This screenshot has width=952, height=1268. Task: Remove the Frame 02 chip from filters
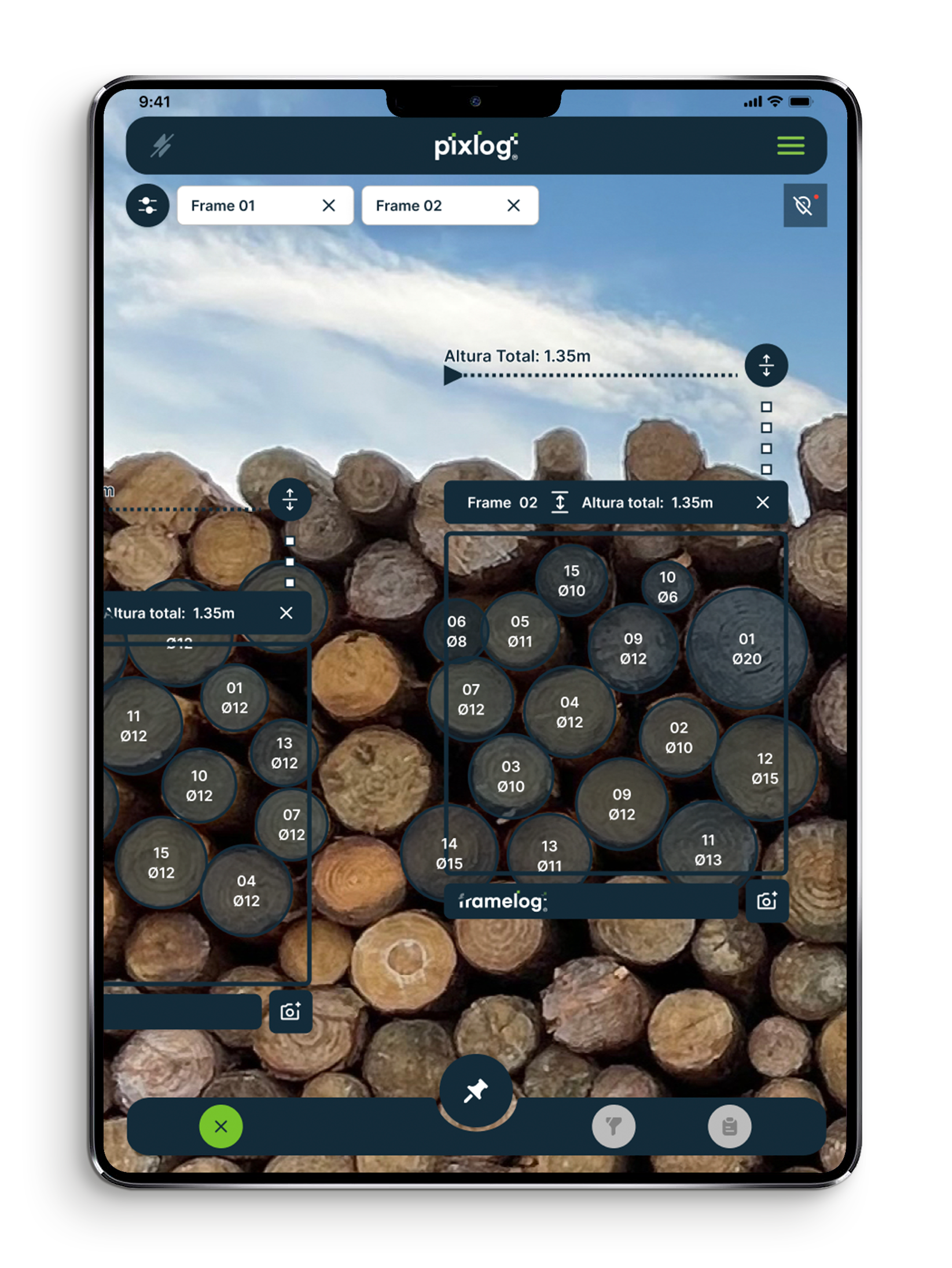[x=513, y=206]
